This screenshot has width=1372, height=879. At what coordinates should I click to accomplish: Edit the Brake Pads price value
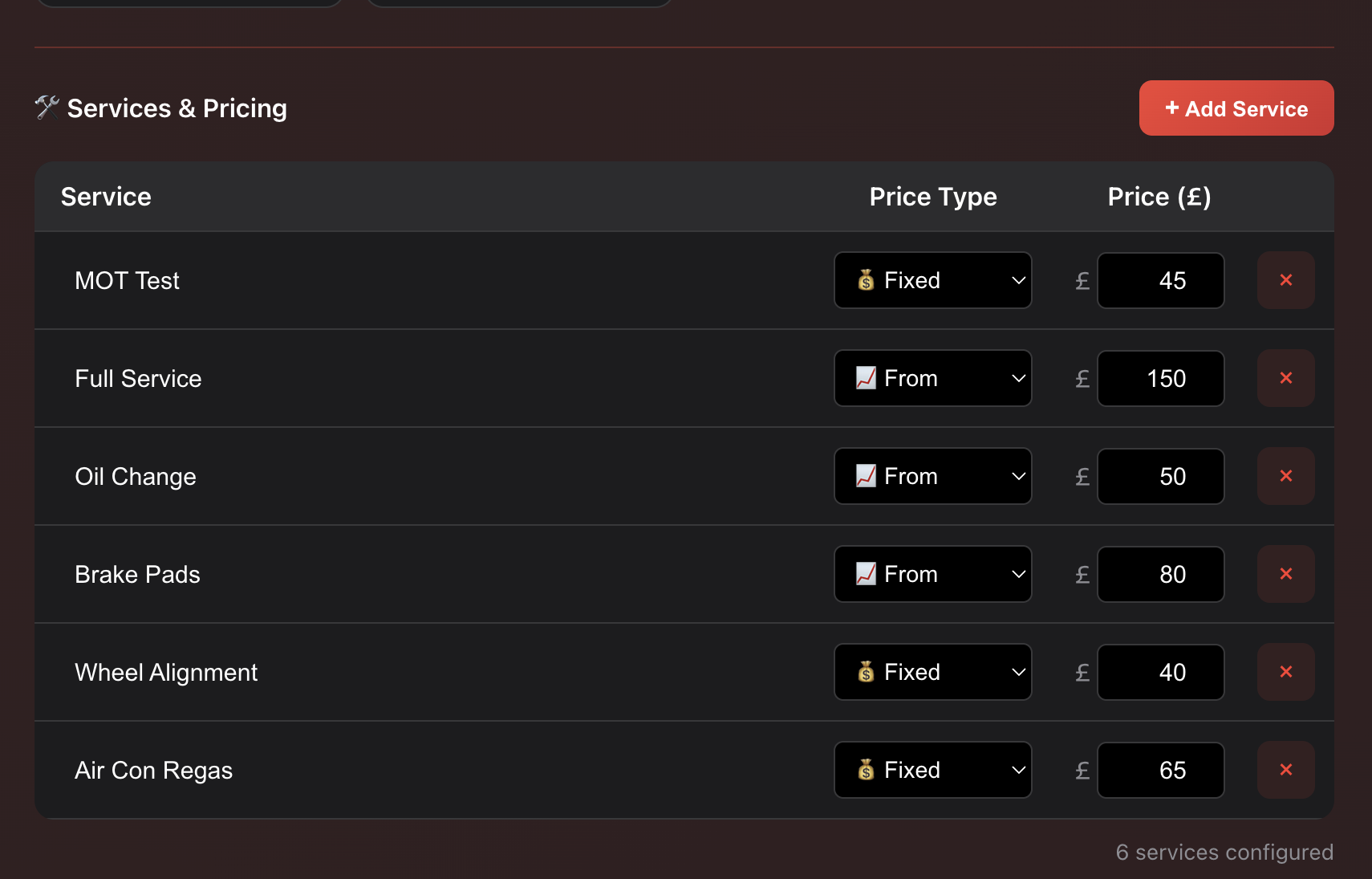click(x=1160, y=574)
